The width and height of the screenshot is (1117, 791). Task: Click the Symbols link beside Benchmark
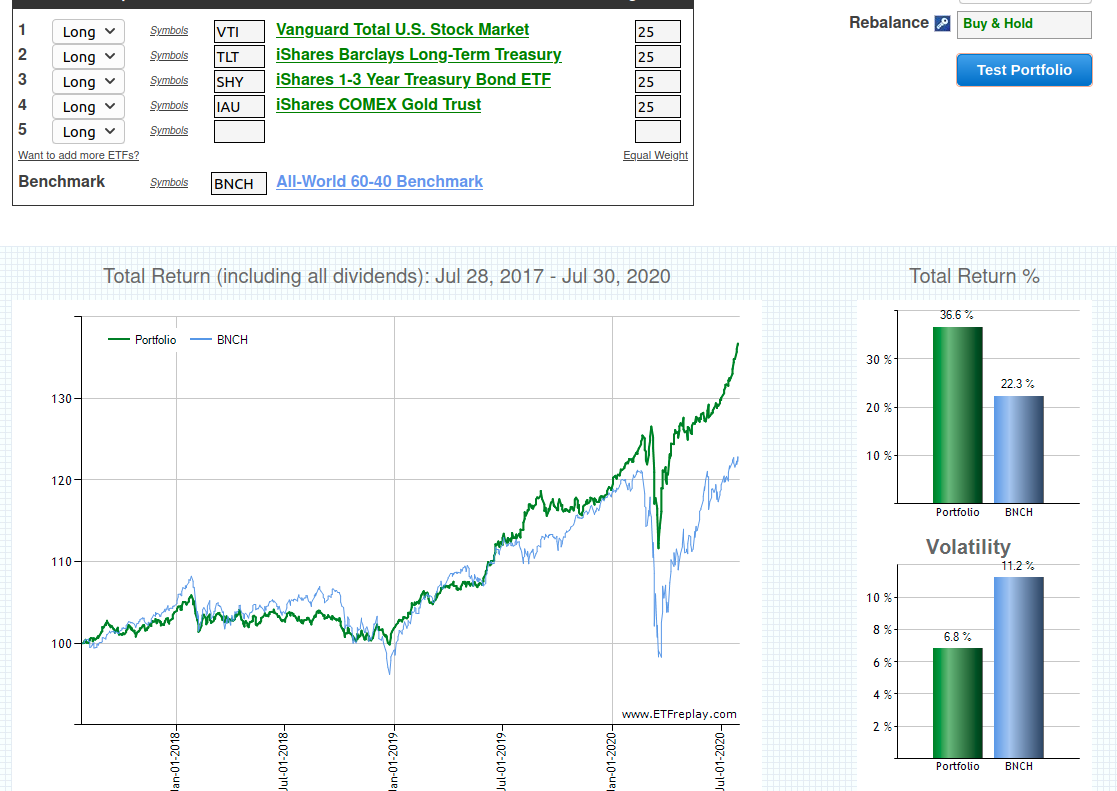point(169,183)
